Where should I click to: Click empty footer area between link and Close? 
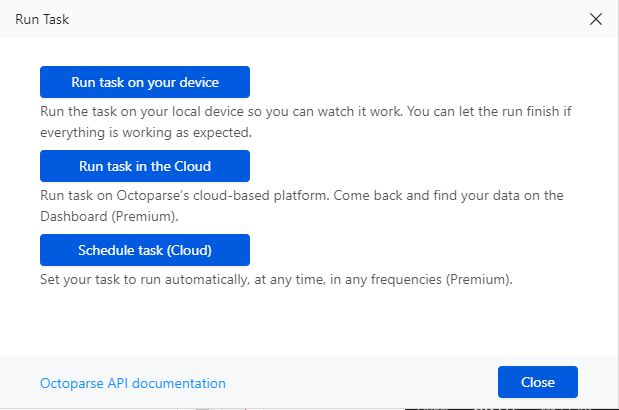[360, 383]
